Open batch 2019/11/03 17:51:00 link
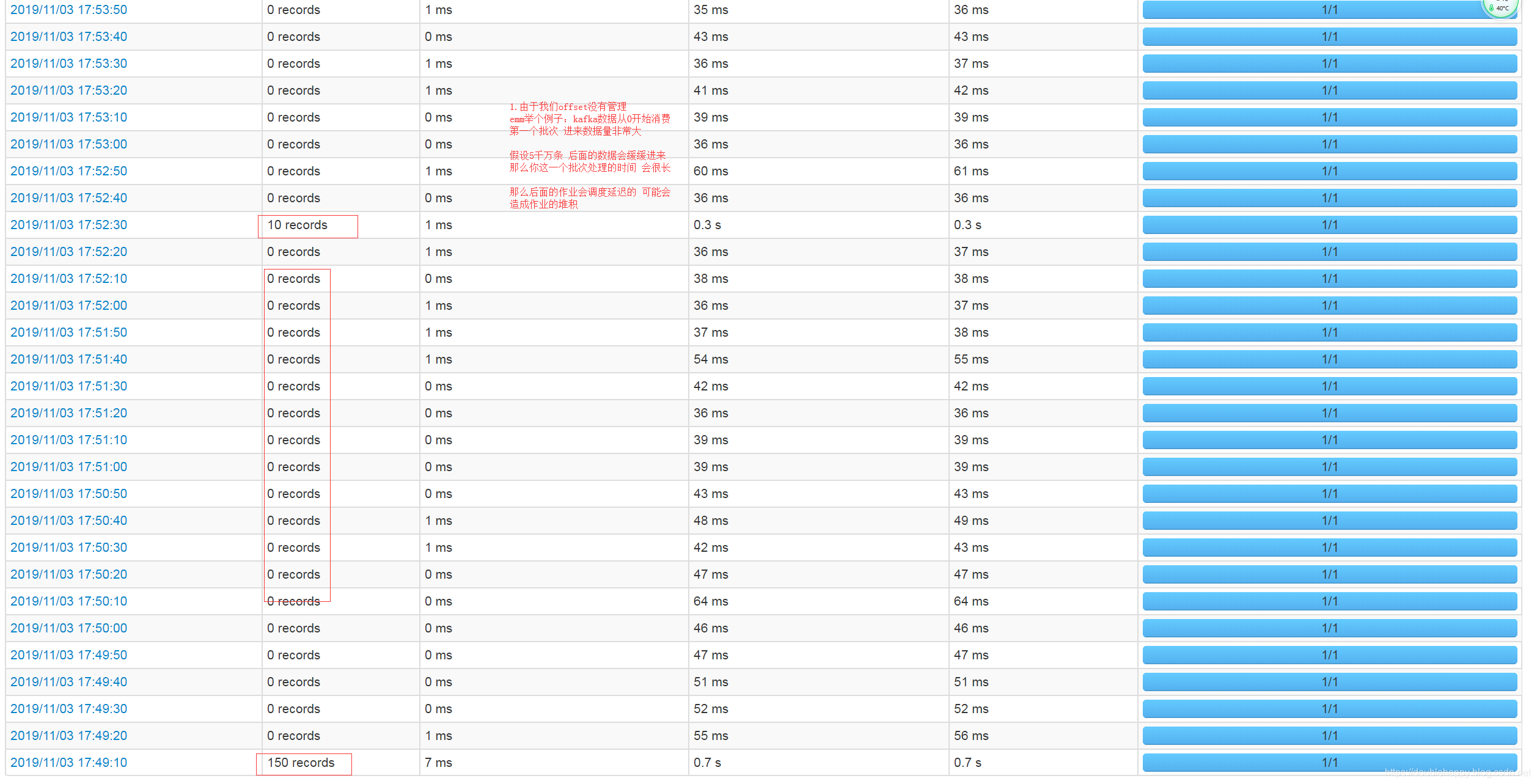Screen dimensions: 1537x784 coord(68,467)
